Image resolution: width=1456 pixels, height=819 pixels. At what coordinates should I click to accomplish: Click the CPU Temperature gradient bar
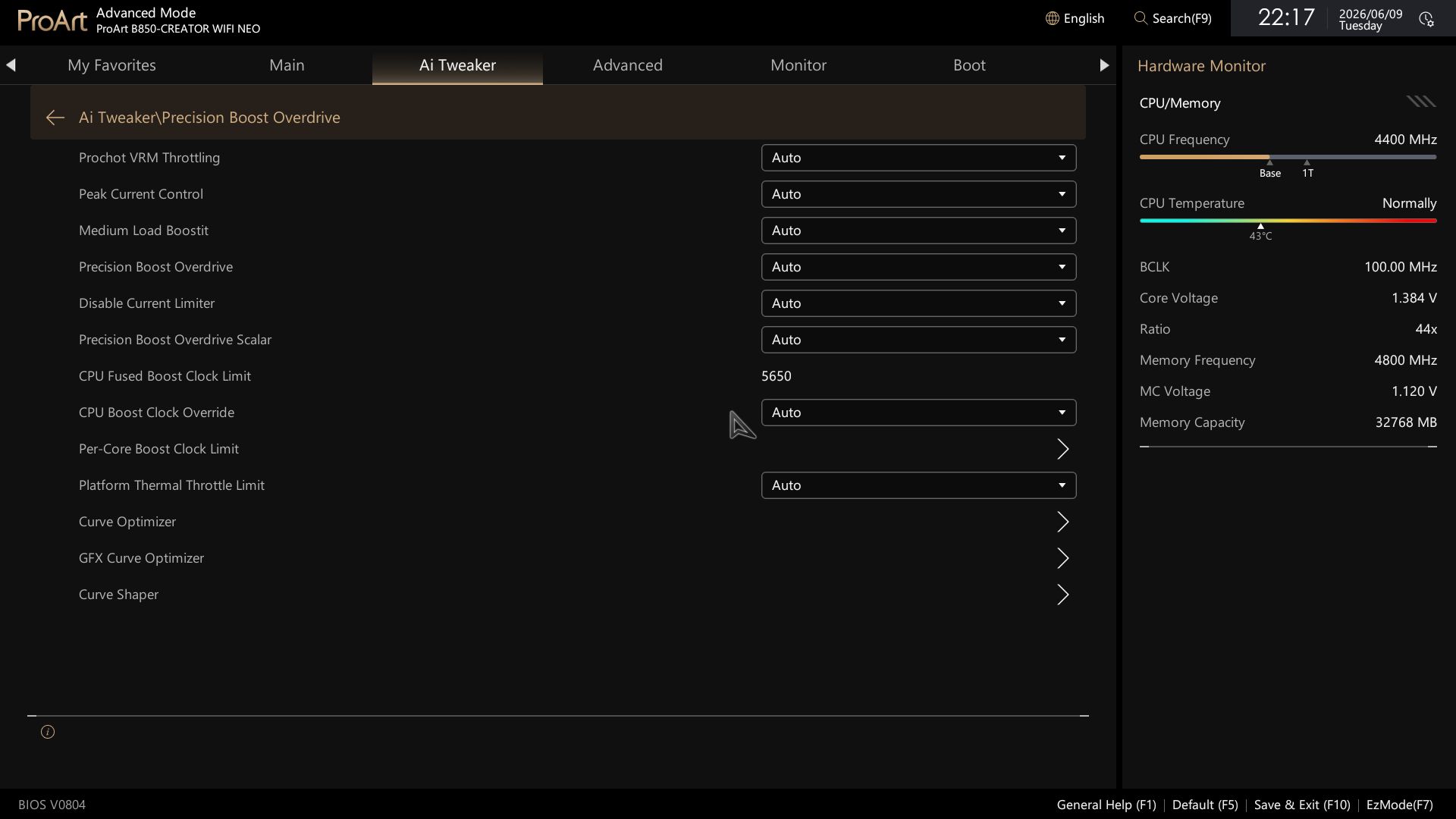1288,221
